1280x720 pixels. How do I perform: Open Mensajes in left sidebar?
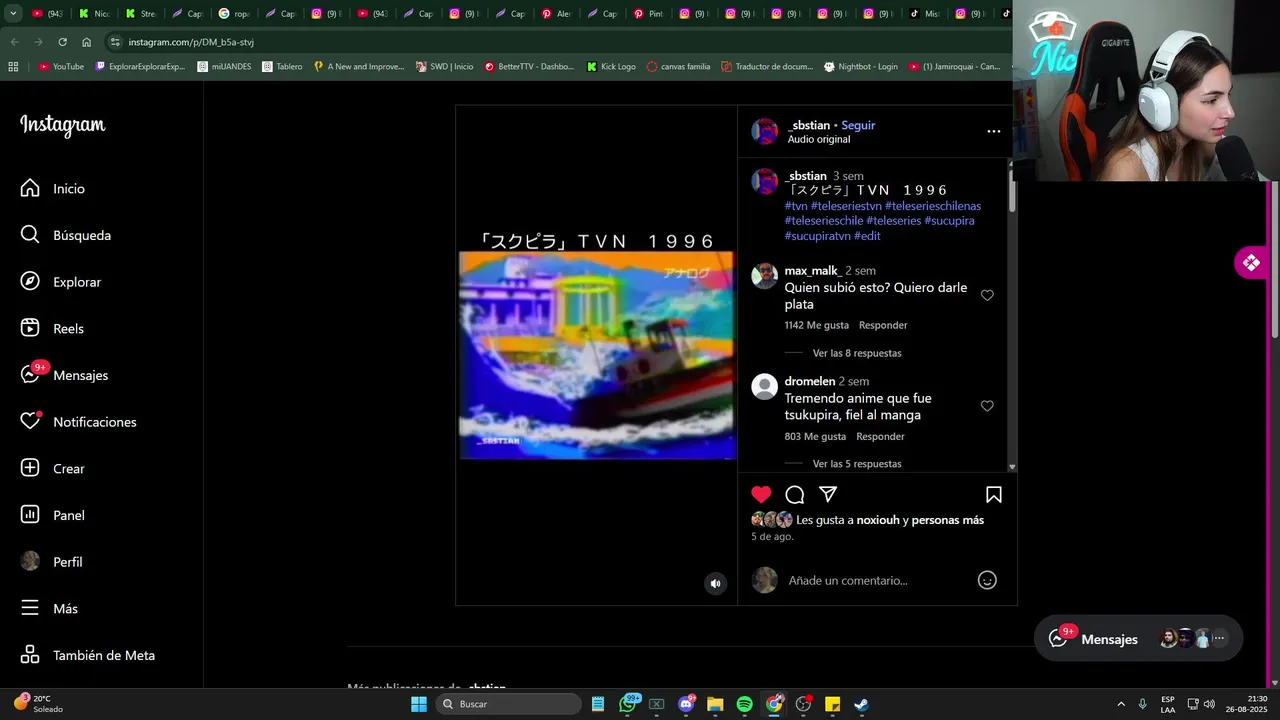pyautogui.click(x=65, y=375)
